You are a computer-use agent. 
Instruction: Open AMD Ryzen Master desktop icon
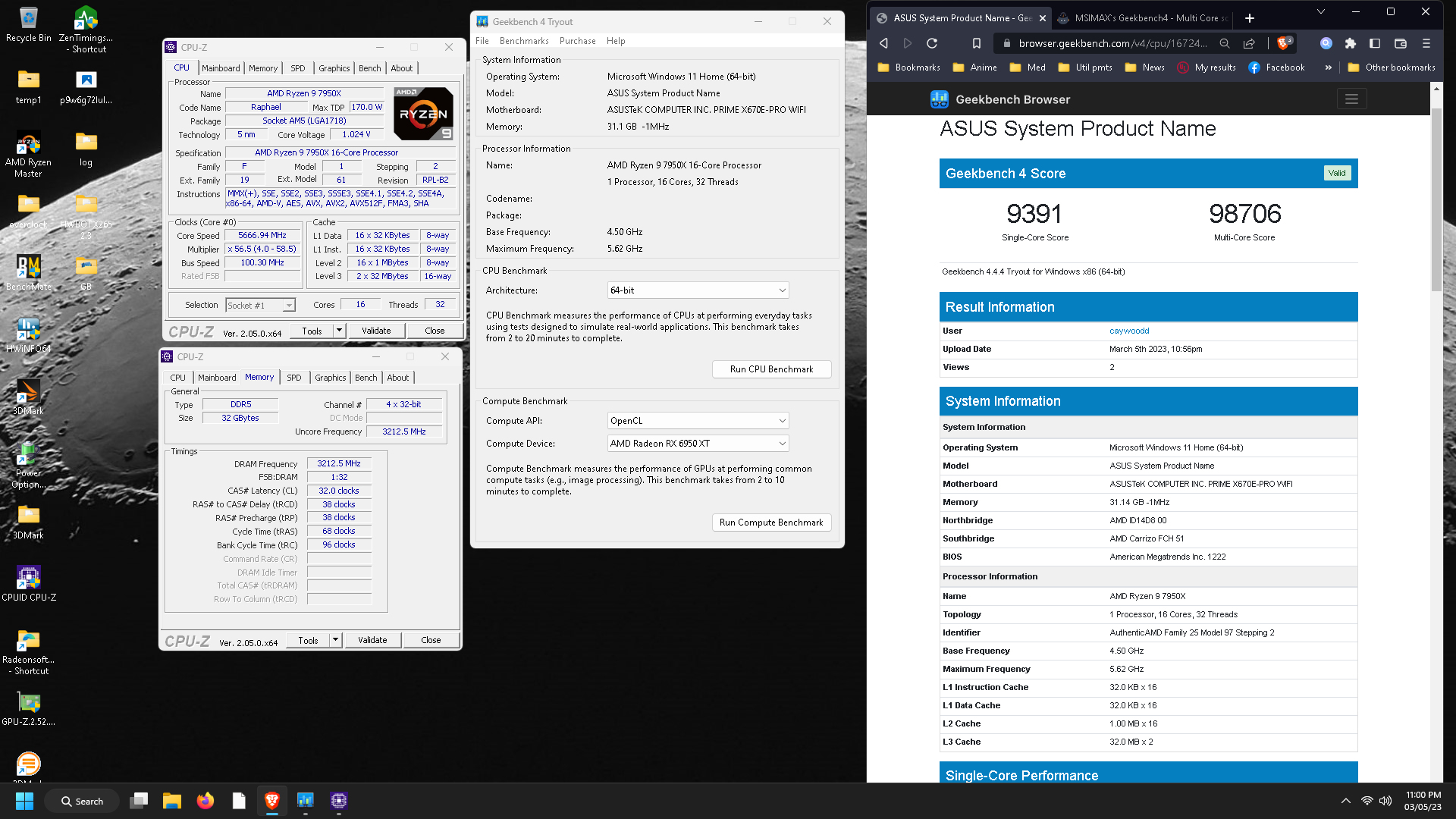[x=28, y=154]
